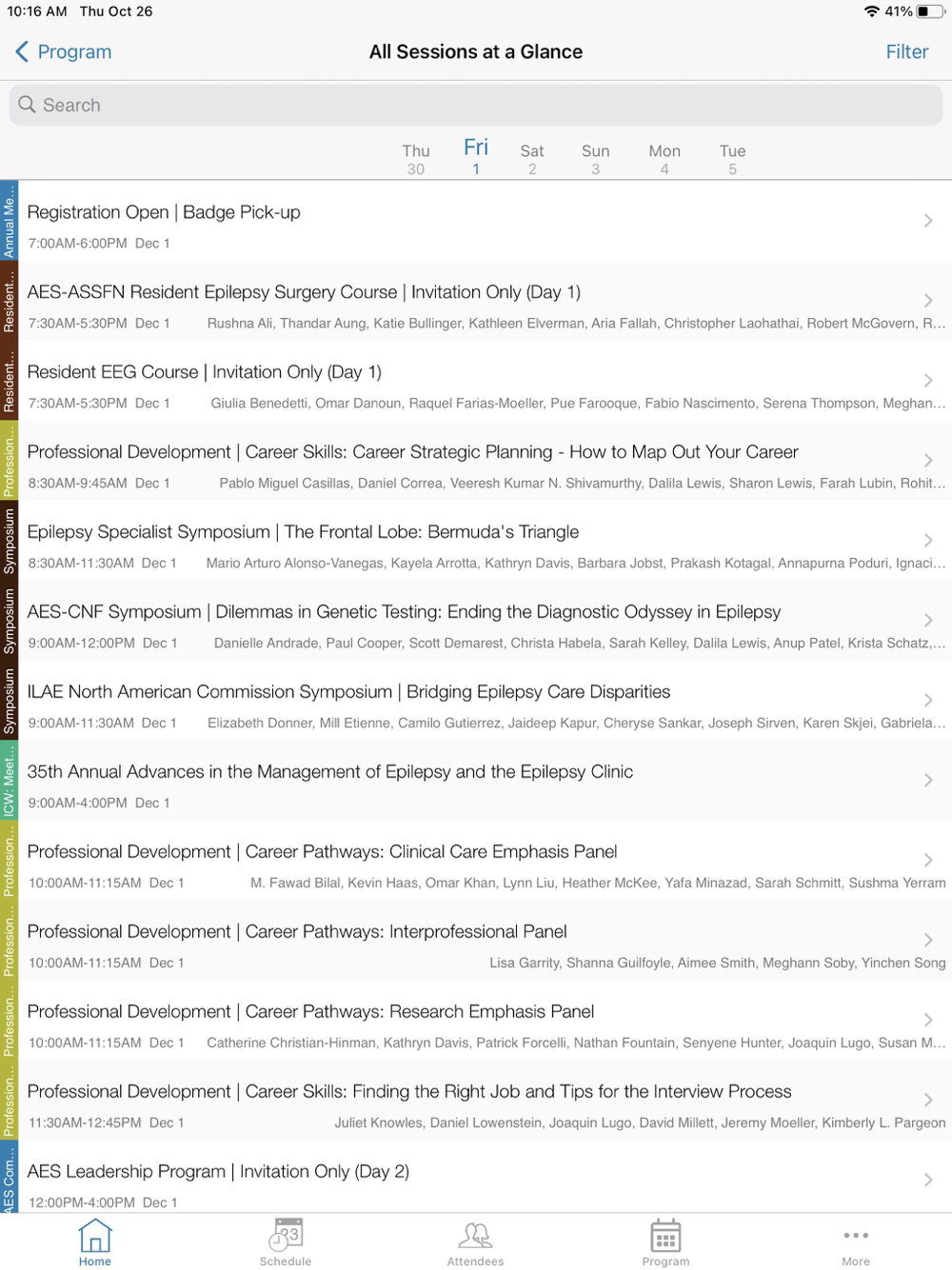952x1270 pixels.
Task: Open Finding the Right Job session chevron
Action: point(928,1101)
